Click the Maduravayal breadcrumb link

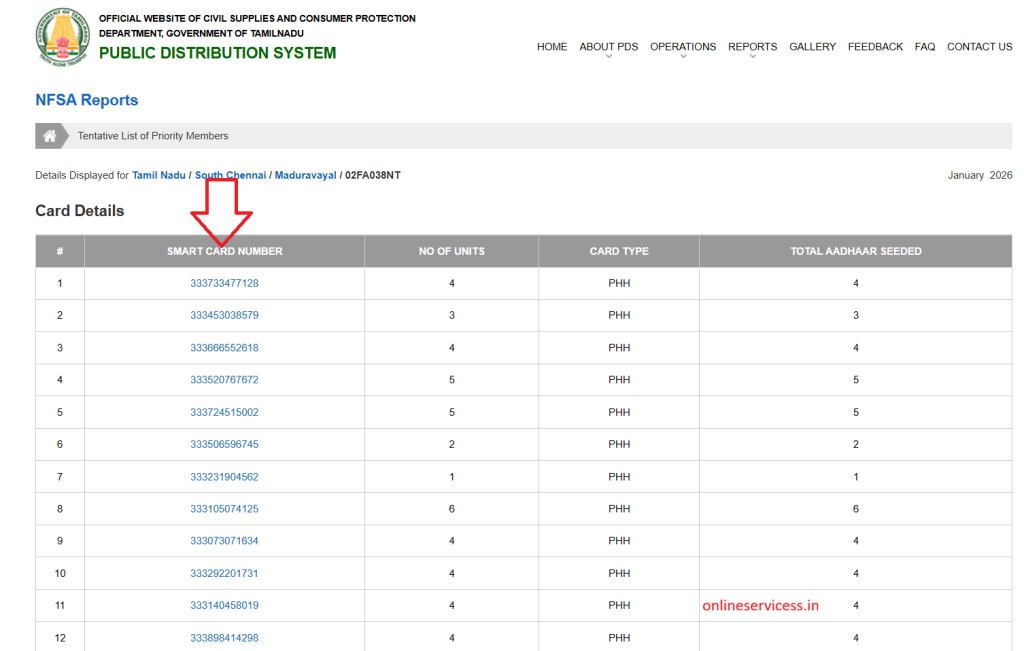point(305,175)
